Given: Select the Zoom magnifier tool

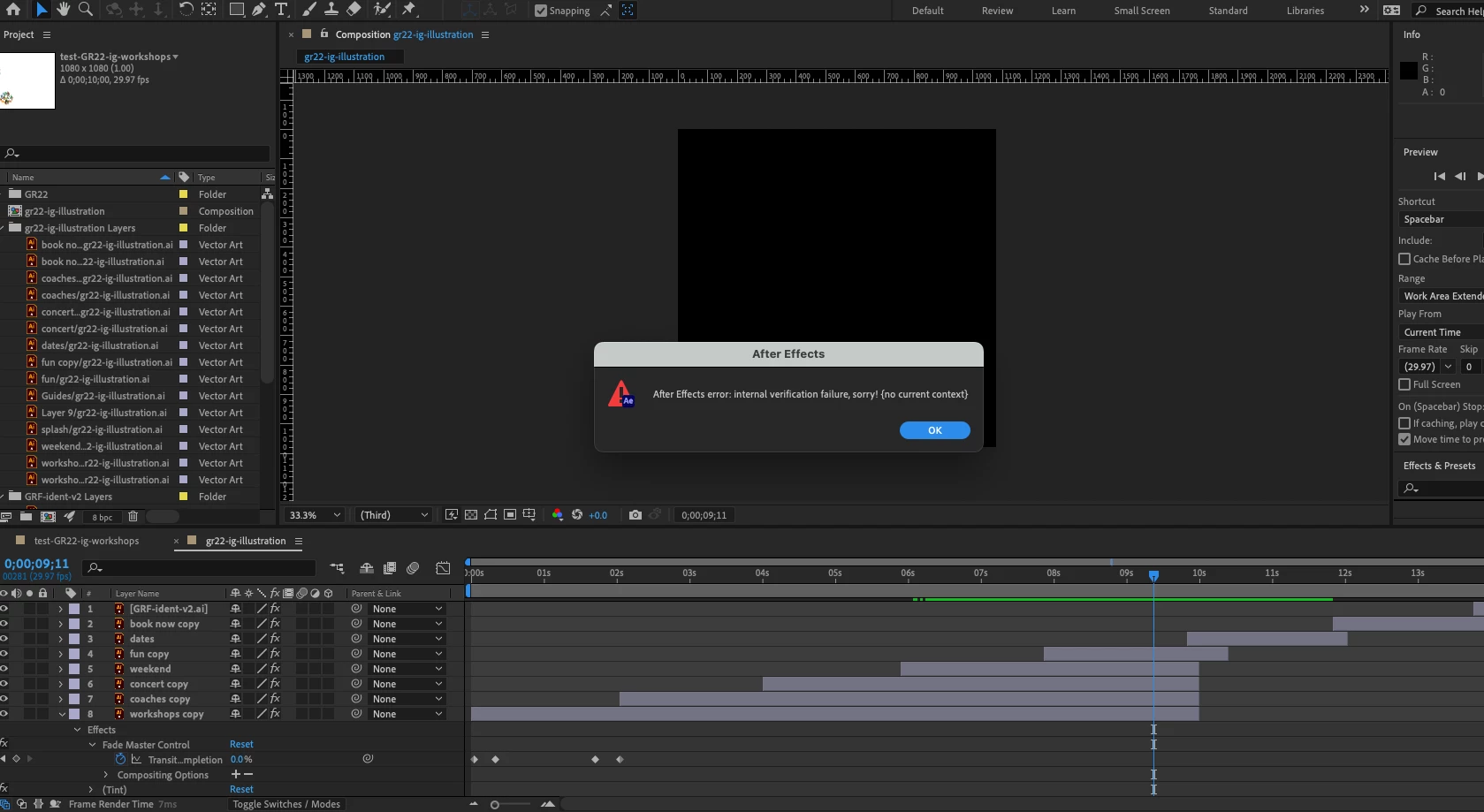Looking at the screenshot, I should coord(86,10).
